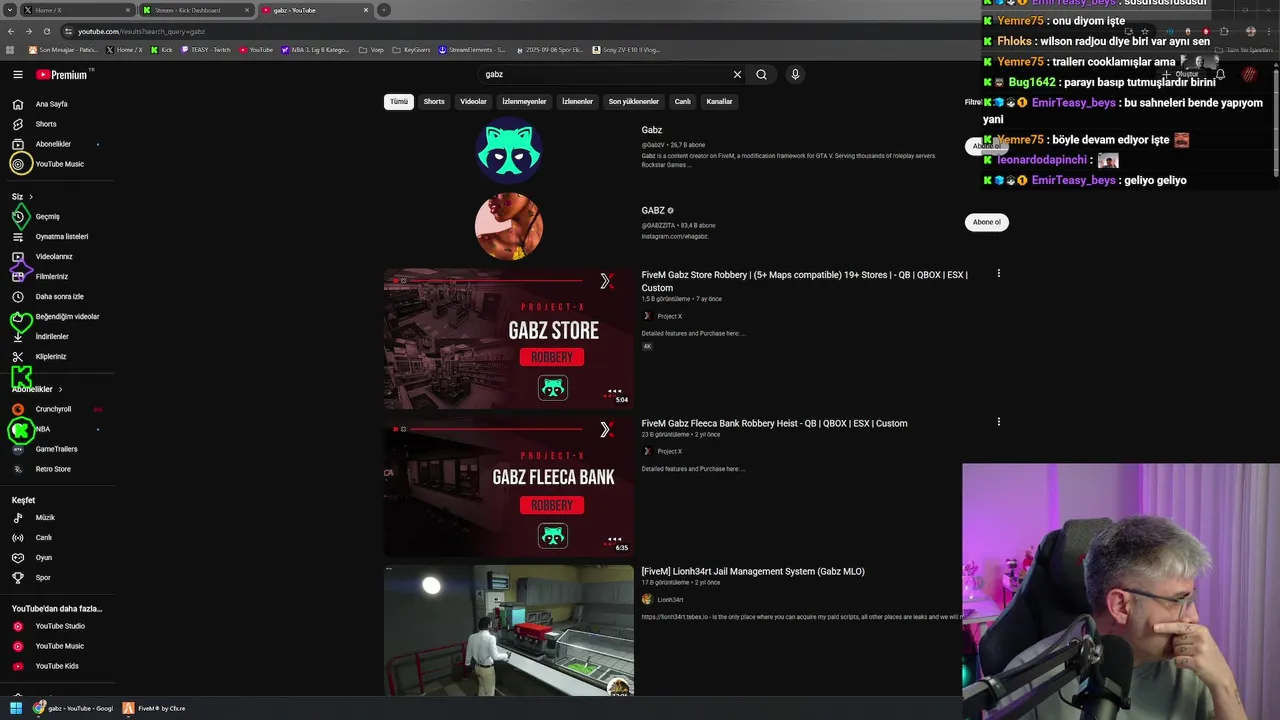
Task: Open Lionh34rt Jail Management System title
Action: 753,571
